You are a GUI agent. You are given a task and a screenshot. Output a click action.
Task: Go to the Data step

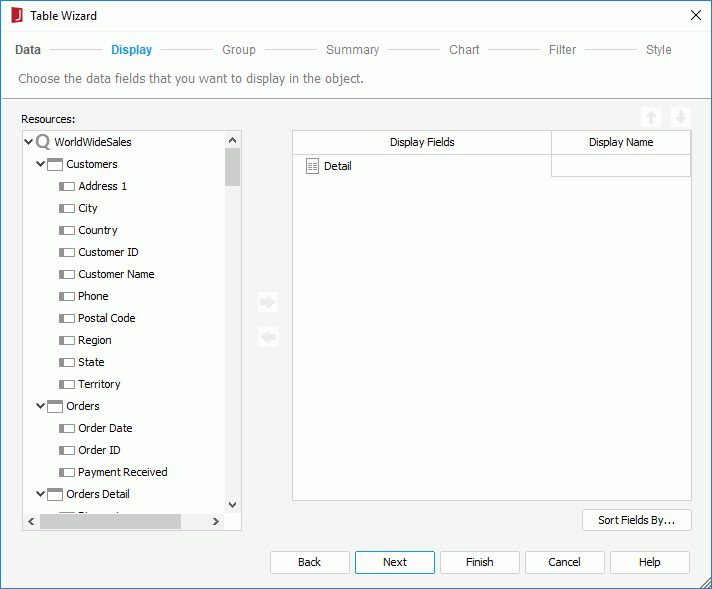pos(28,49)
